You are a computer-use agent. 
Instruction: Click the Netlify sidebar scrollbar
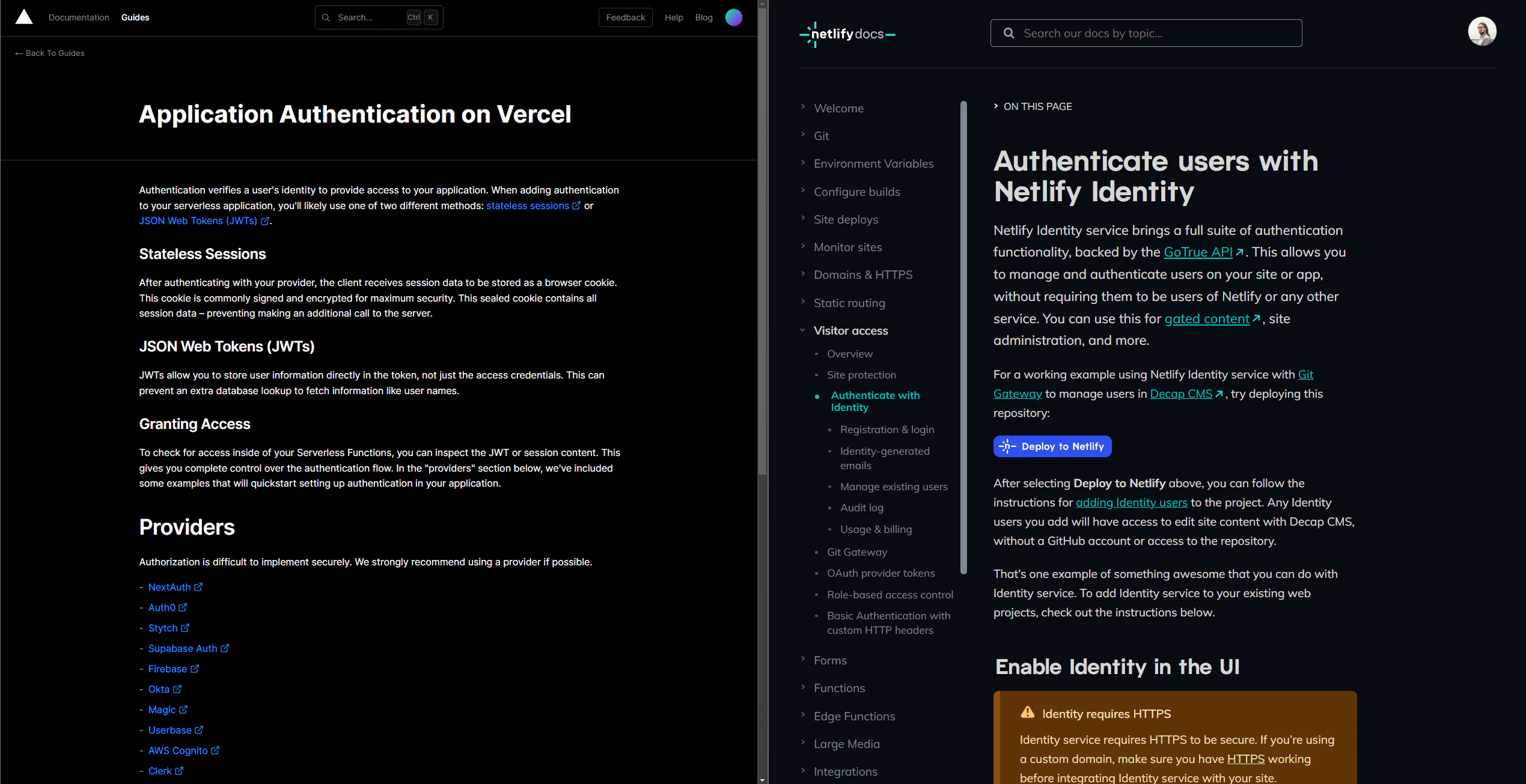click(x=964, y=336)
